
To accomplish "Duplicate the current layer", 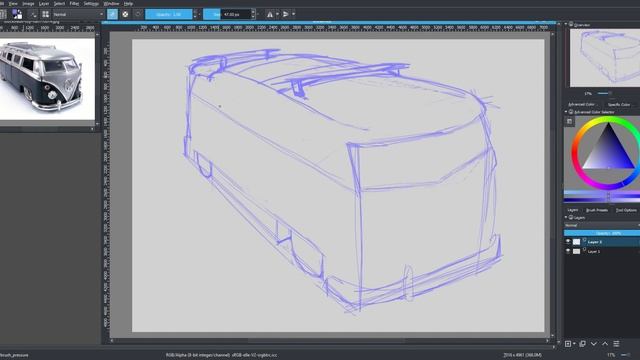I will [582, 344].
